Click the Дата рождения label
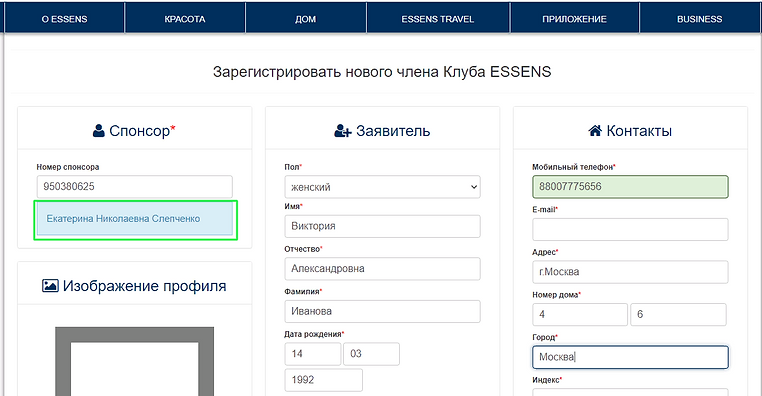 [x=314, y=334]
